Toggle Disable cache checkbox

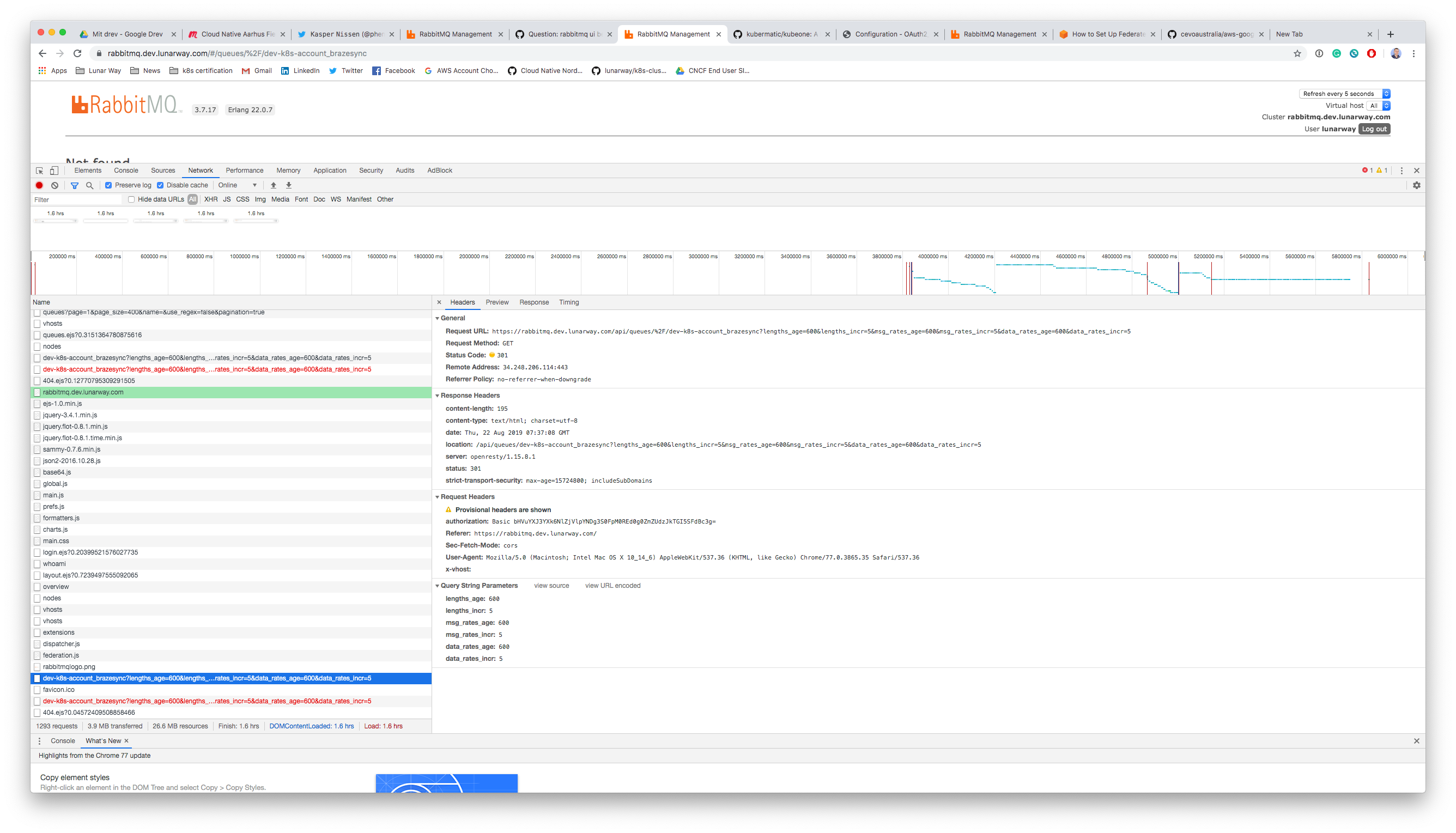[x=160, y=185]
